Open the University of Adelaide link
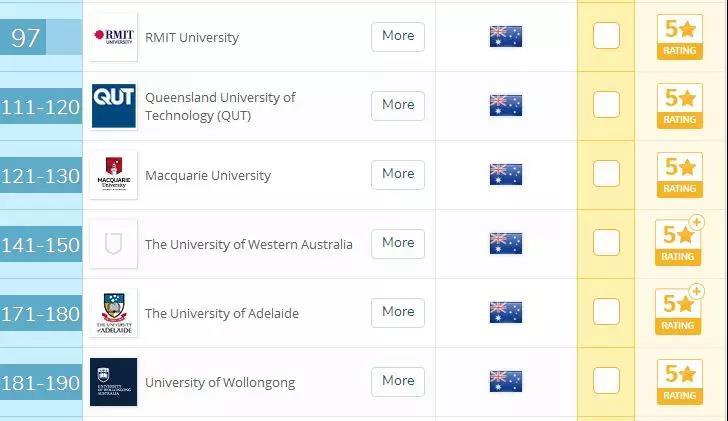The width and height of the screenshot is (728, 421). pyautogui.click(x=221, y=313)
